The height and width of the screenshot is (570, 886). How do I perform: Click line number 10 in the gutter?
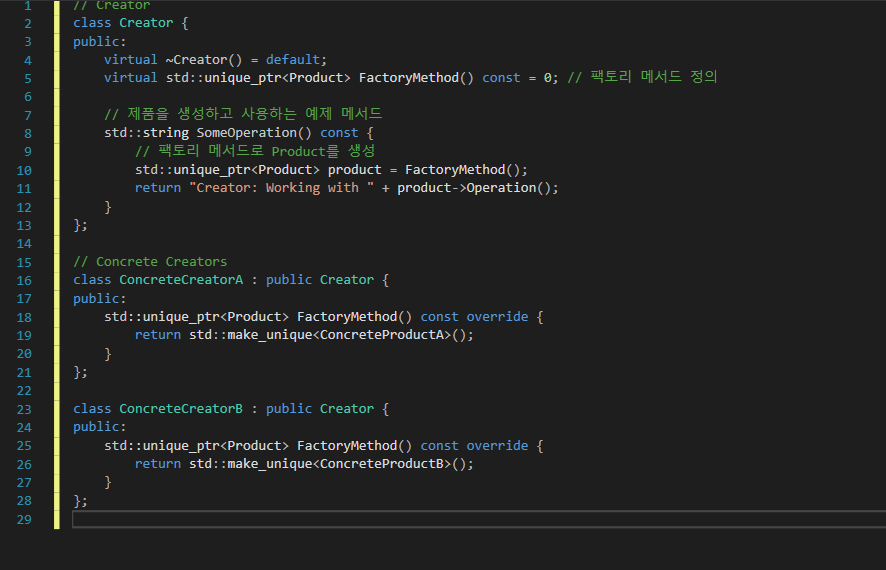[24, 171]
